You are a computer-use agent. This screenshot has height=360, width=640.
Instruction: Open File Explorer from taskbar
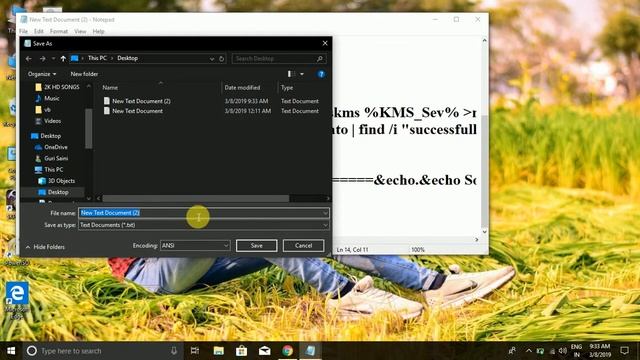(219, 351)
